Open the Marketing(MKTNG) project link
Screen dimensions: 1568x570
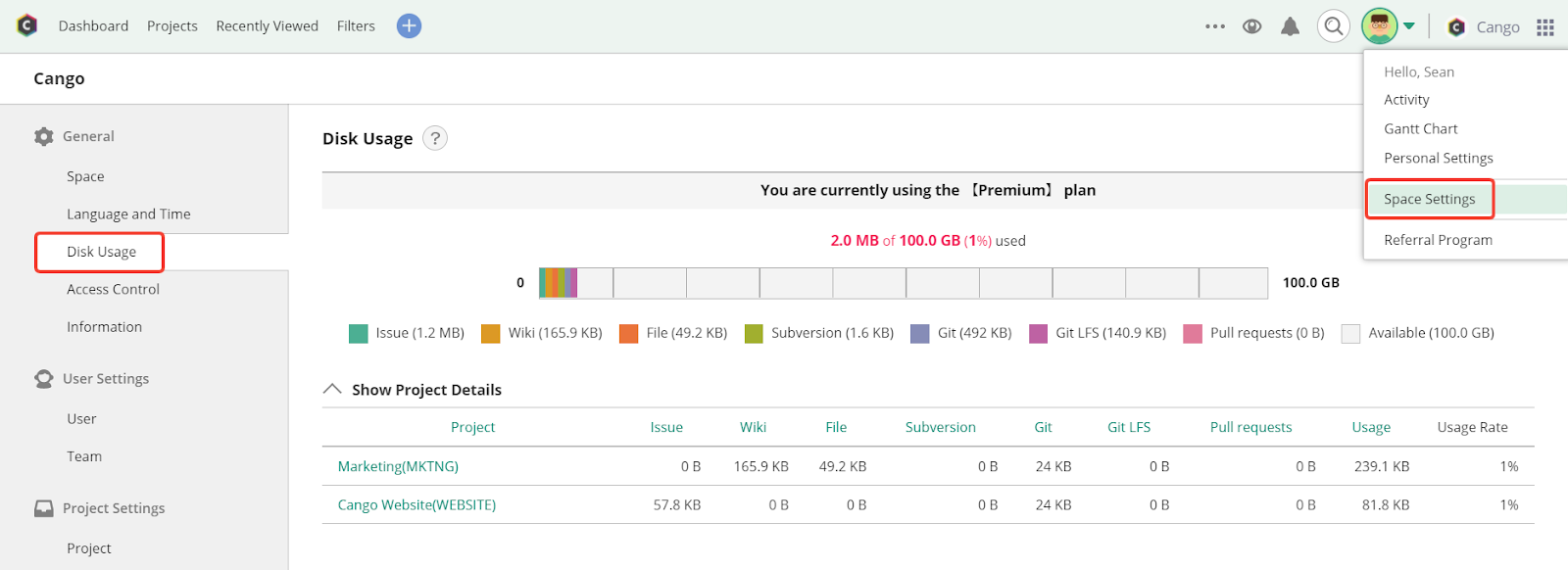pyautogui.click(x=398, y=466)
